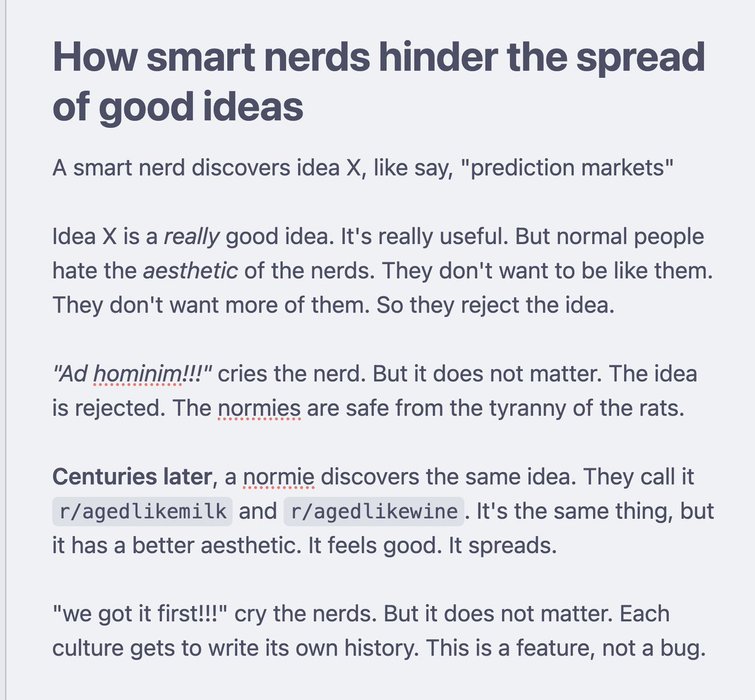Click the phrase 'tyranny of the rats'
This screenshot has width=755, height=700.
coord(586,408)
